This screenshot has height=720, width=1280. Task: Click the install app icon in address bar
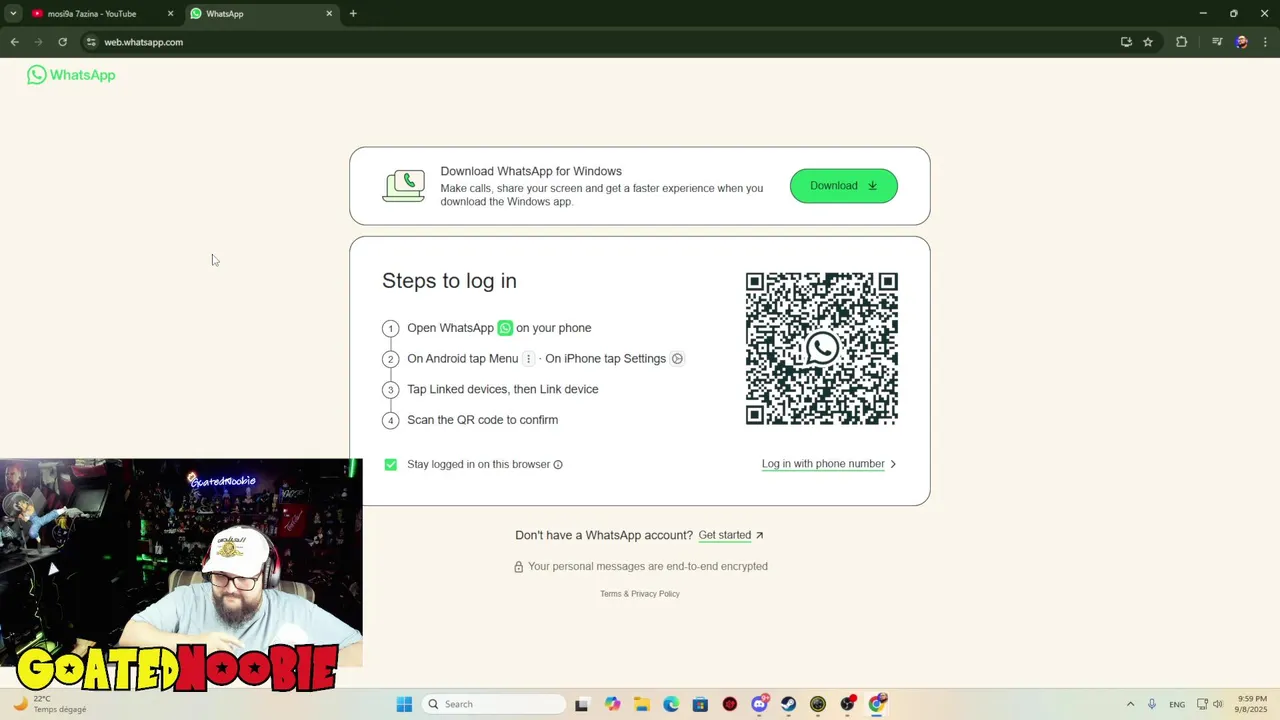1126,42
